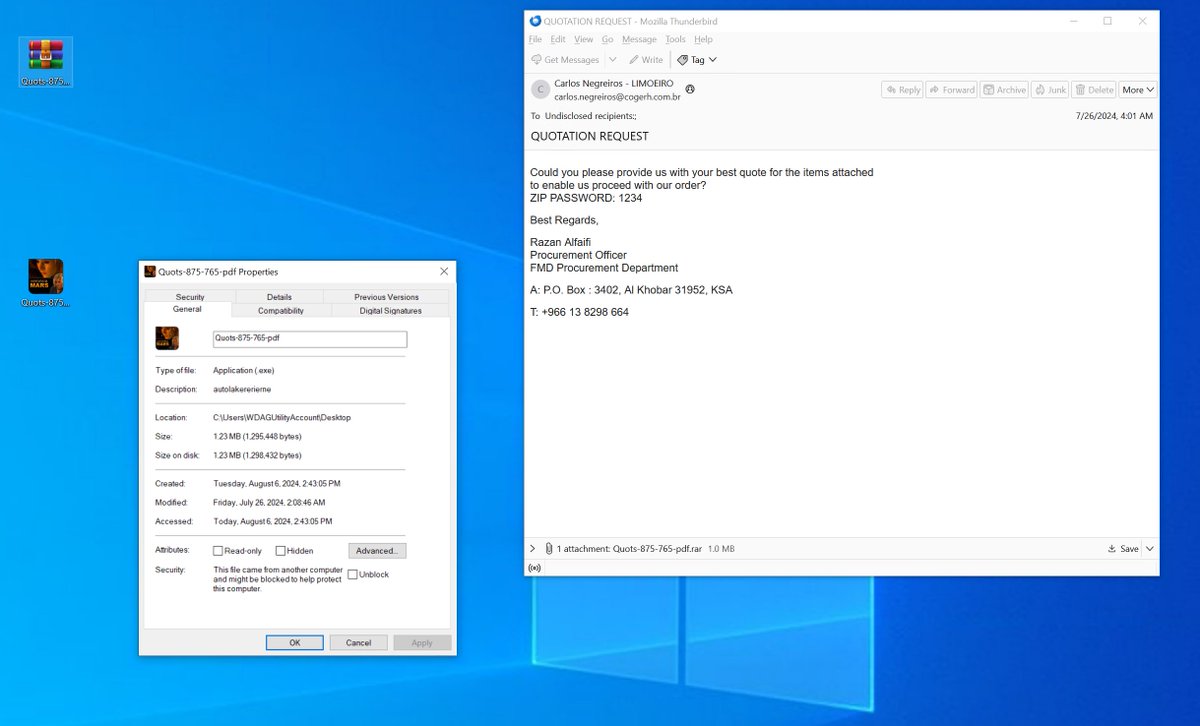Open the More actions dropdown
This screenshot has width=1200, height=726.
click(1136, 89)
